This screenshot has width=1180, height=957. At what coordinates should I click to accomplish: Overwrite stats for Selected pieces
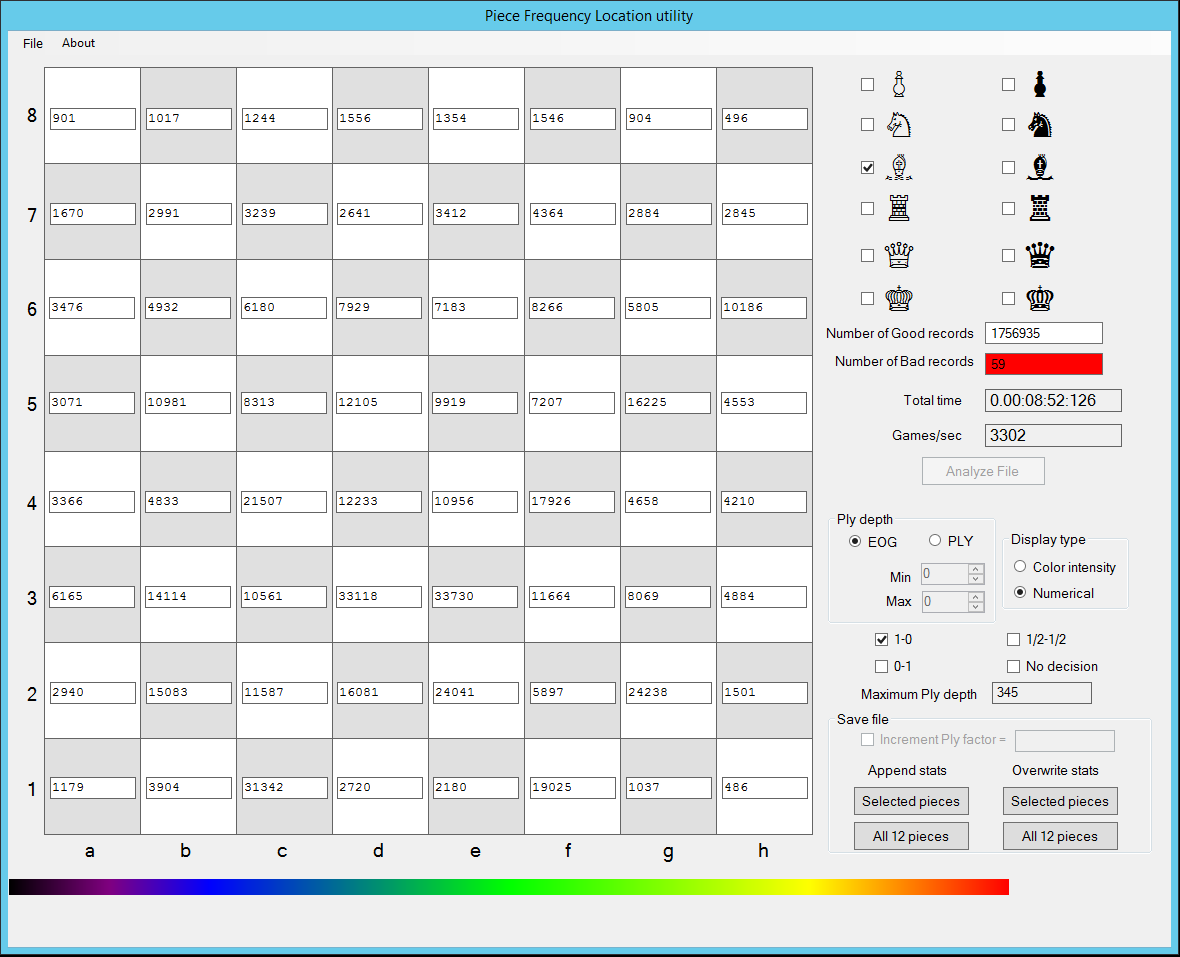click(x=1060, y=801)
